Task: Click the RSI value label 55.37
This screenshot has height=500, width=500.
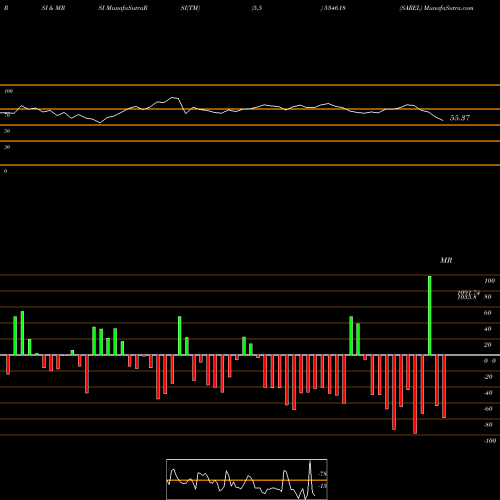Action: pyautogui.click(x=460, y=118)
